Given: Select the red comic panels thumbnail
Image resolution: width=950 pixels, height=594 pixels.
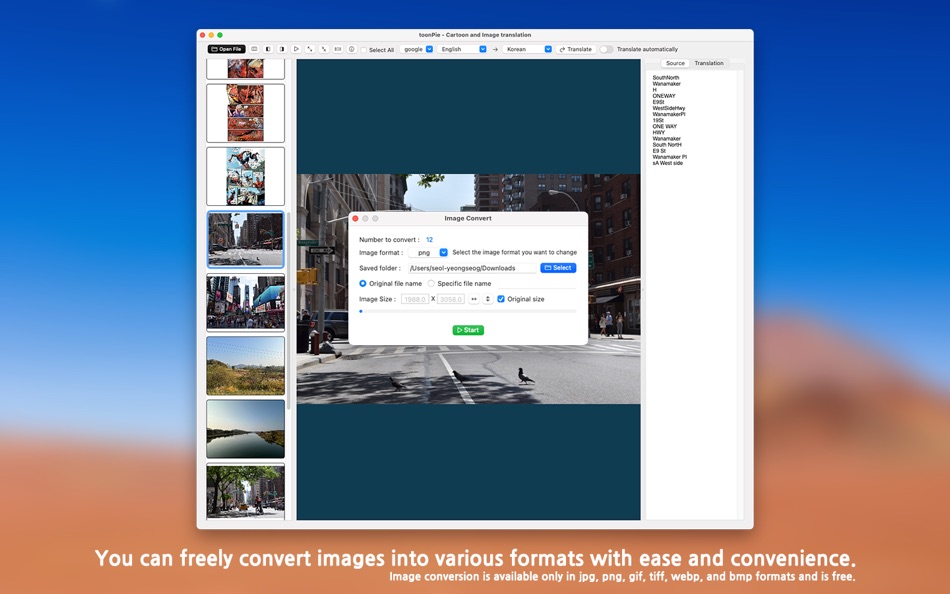Looking at the screenshot, I should (x=245, y=113).
